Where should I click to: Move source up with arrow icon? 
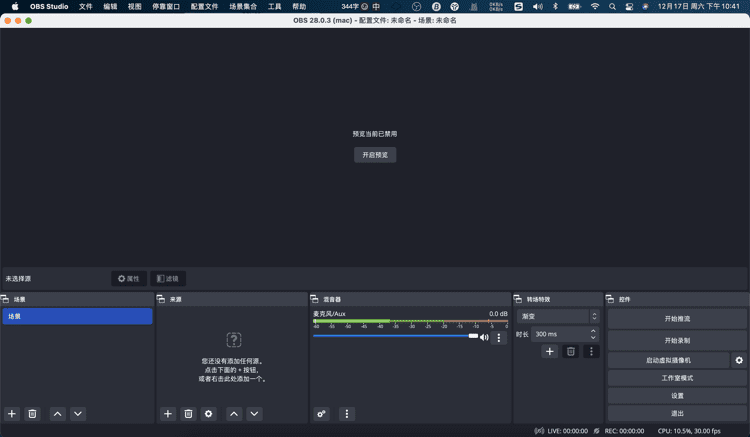[234, 414]
